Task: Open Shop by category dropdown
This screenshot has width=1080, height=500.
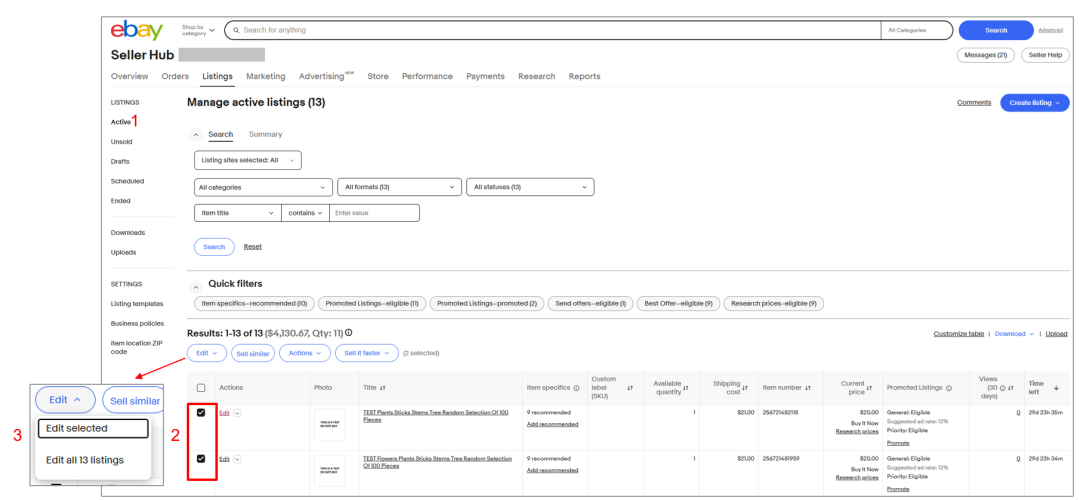Action: click(198, 30)
